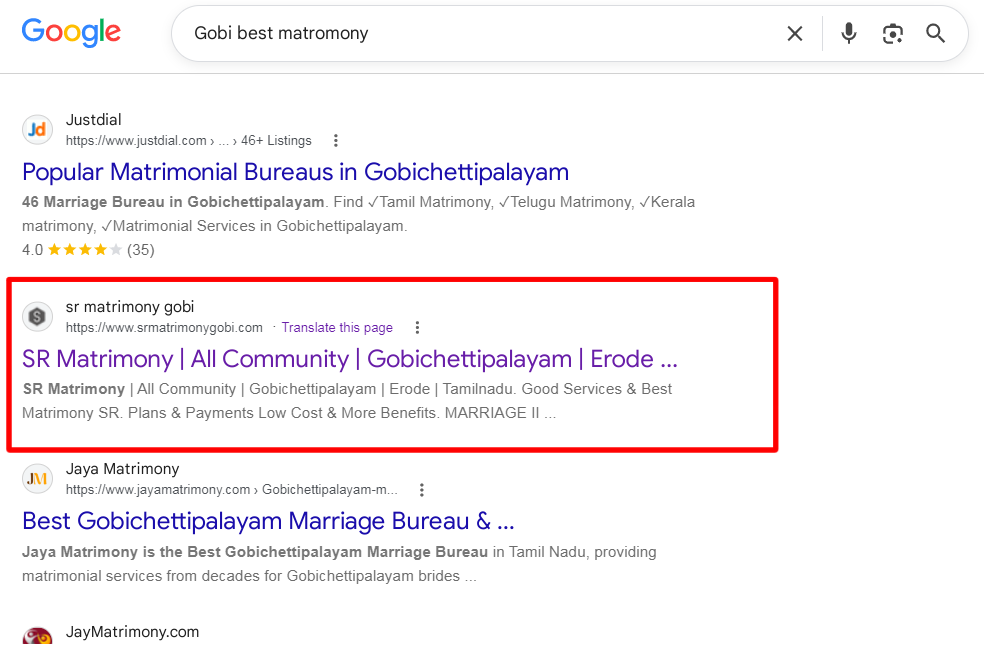Viewport: 984px width, 650px height.
Task: Open the three-dot menu for the srmatrimonygobi result
Action: click(x=417, y=328)
